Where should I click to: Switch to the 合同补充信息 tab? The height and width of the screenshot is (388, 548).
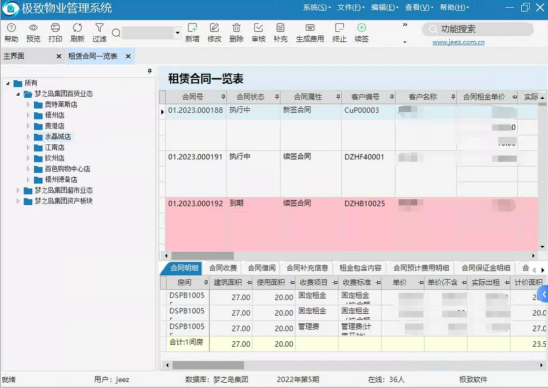click(x=307, y=268)
